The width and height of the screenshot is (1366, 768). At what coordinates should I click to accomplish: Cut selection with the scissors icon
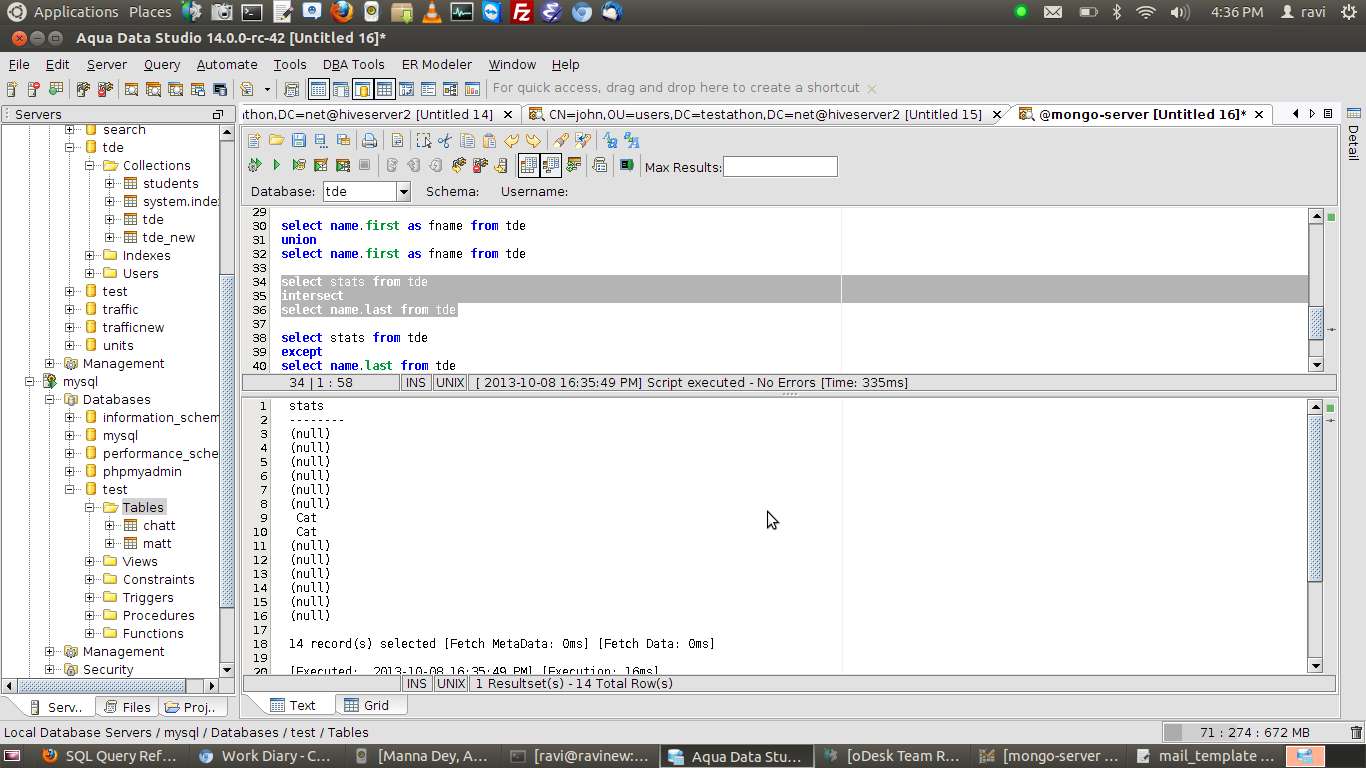[445, 141]
